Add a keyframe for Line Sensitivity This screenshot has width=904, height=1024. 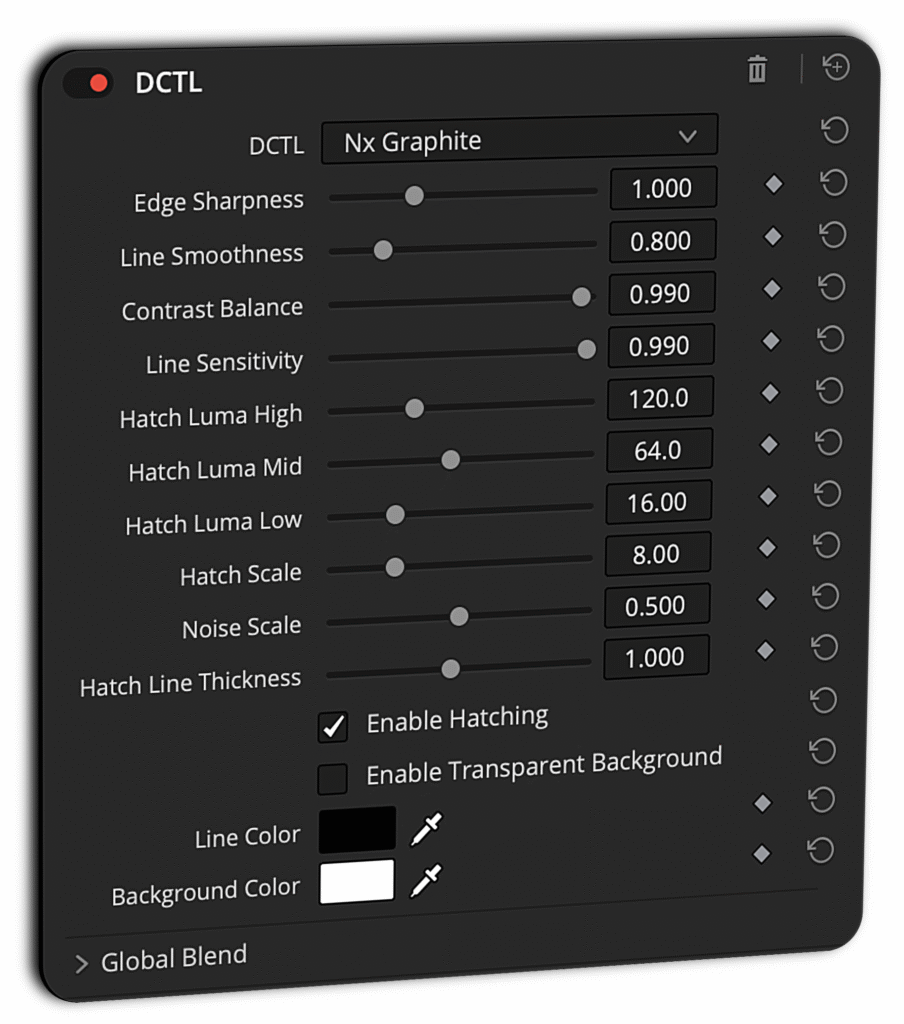coord(770,342)
